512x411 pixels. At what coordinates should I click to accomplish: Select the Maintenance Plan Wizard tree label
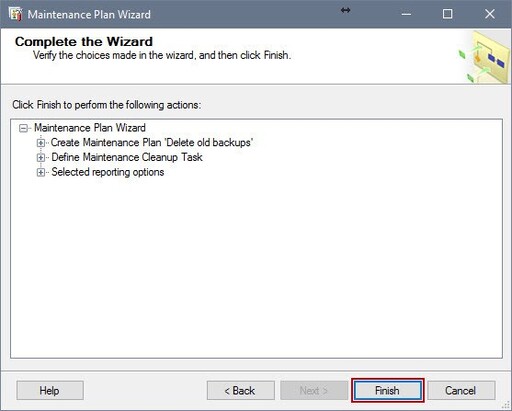90,128
